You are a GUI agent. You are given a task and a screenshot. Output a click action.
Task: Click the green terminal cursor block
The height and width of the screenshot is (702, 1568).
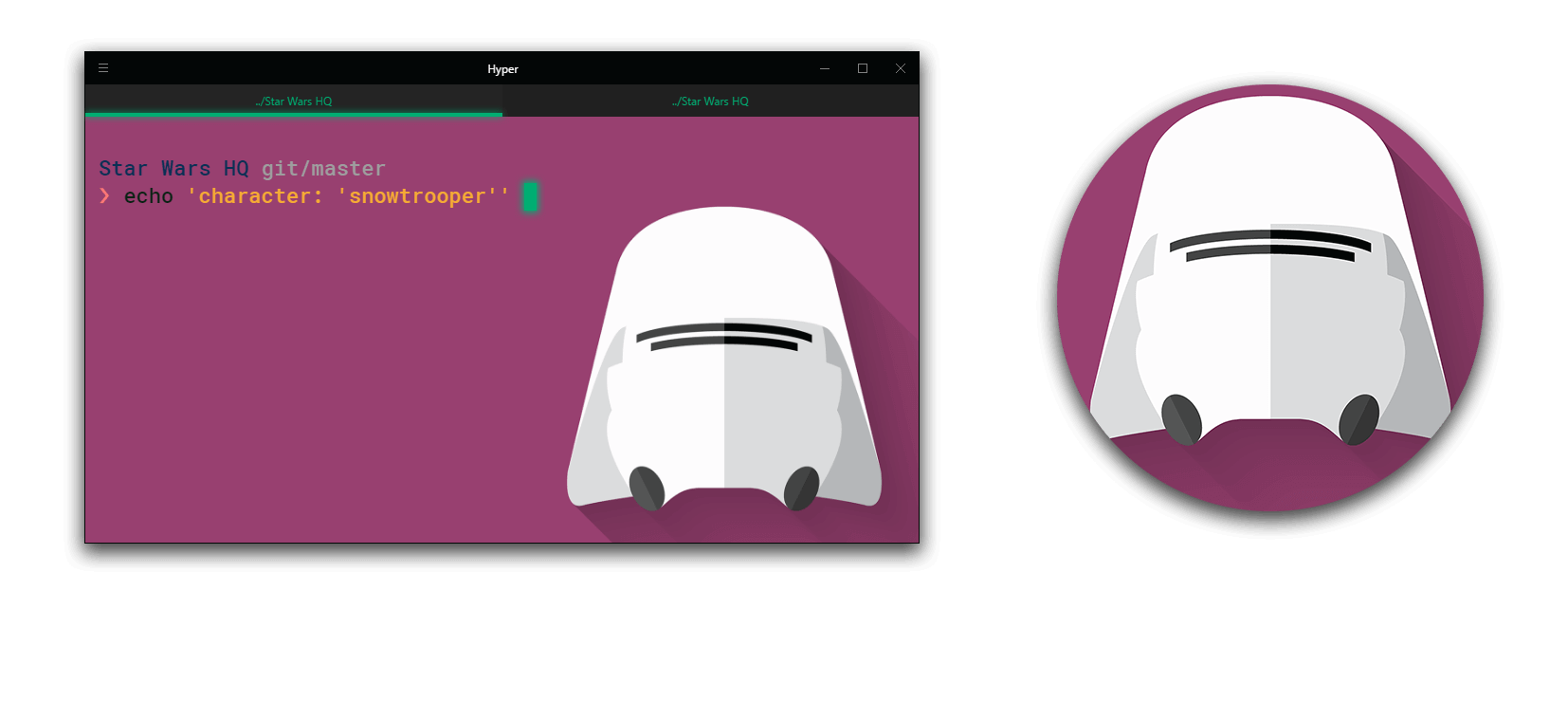pos(530,196)
